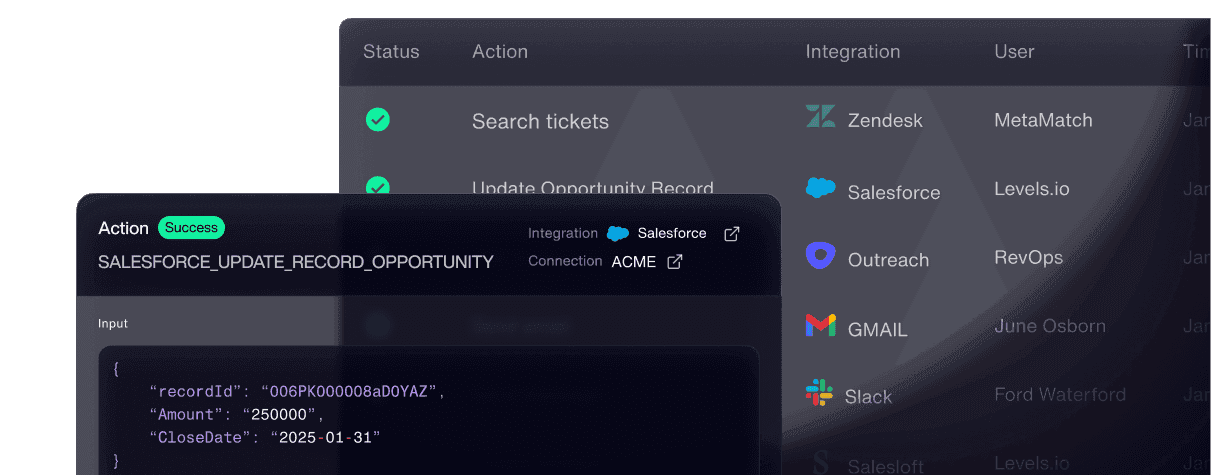Image resolution: width=1211 pixels, height=475 pixels.
Task: Sort by User column header
Action: [1014, 52]
